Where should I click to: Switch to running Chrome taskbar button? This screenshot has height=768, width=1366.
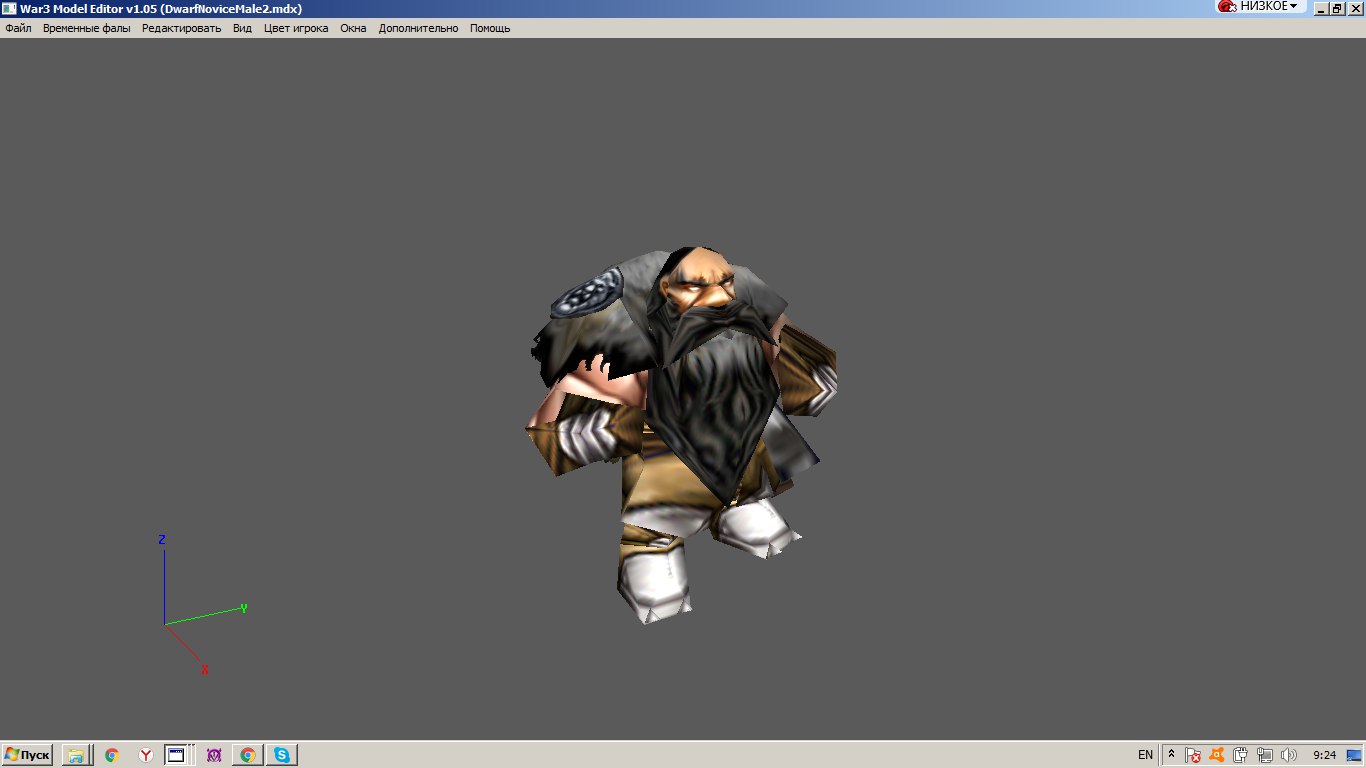247,755
